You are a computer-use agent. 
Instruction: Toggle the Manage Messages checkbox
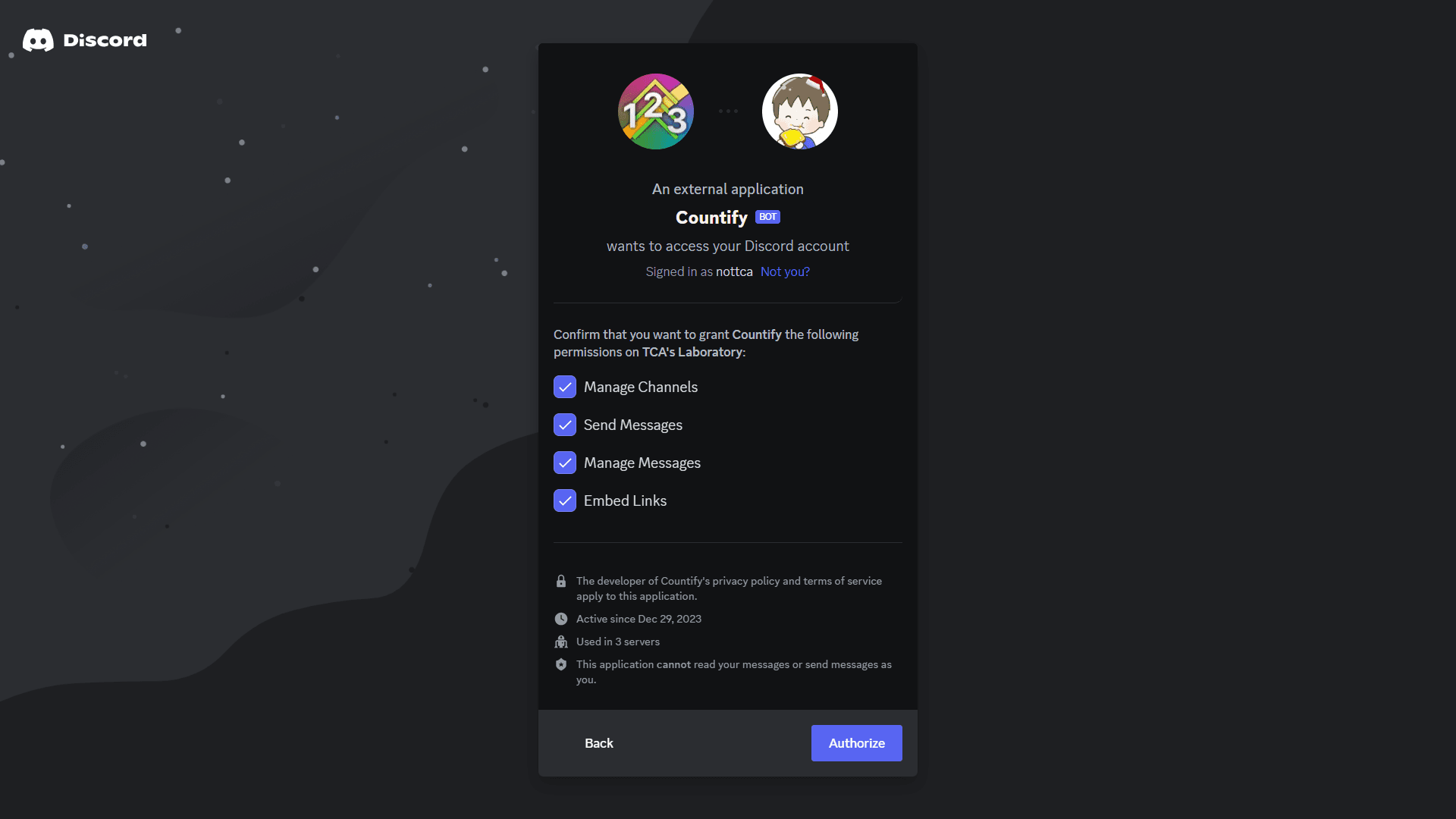(565, 463)
